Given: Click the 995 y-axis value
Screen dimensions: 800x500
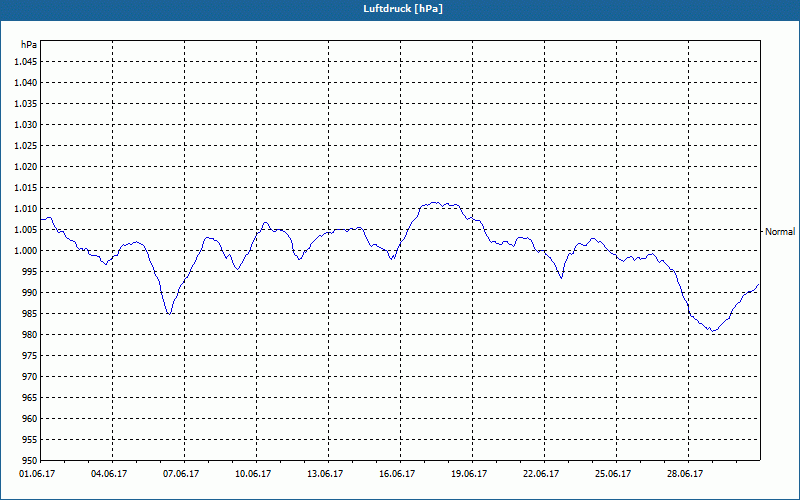Looking at the screenshot, I should pyautogui.click(x=31, y=271).
